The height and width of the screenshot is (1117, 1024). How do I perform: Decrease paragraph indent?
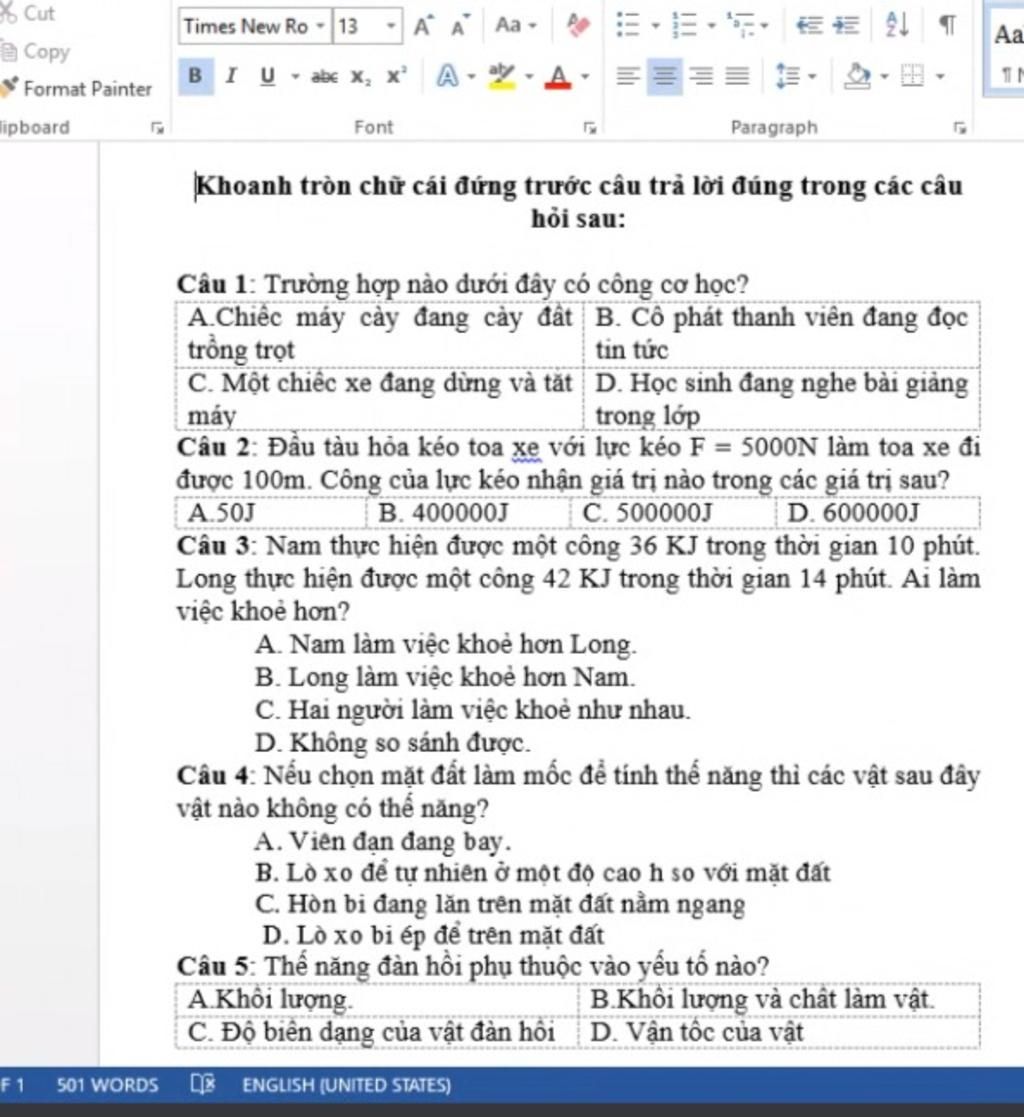[x=809, y=26]
